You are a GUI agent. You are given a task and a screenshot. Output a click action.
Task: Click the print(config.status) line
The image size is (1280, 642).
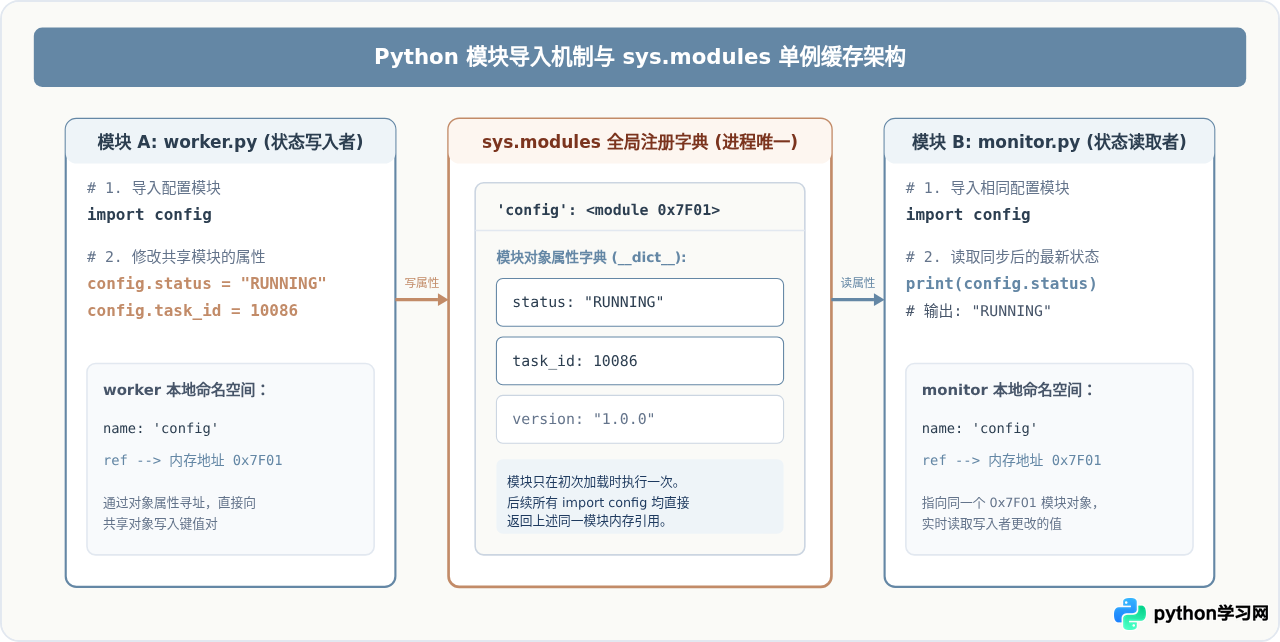1001,283
